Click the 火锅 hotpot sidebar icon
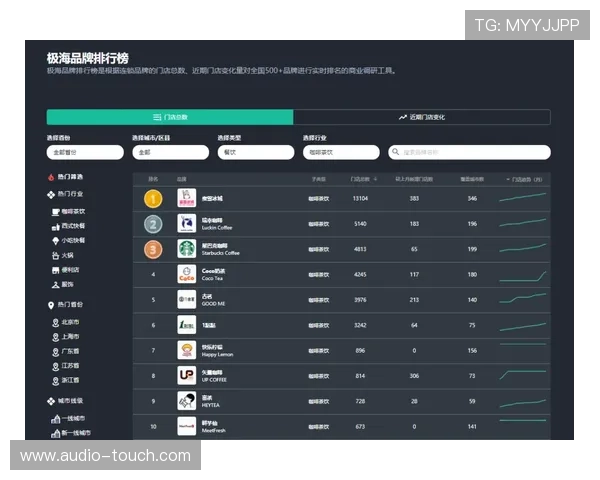 pos(56,255)
